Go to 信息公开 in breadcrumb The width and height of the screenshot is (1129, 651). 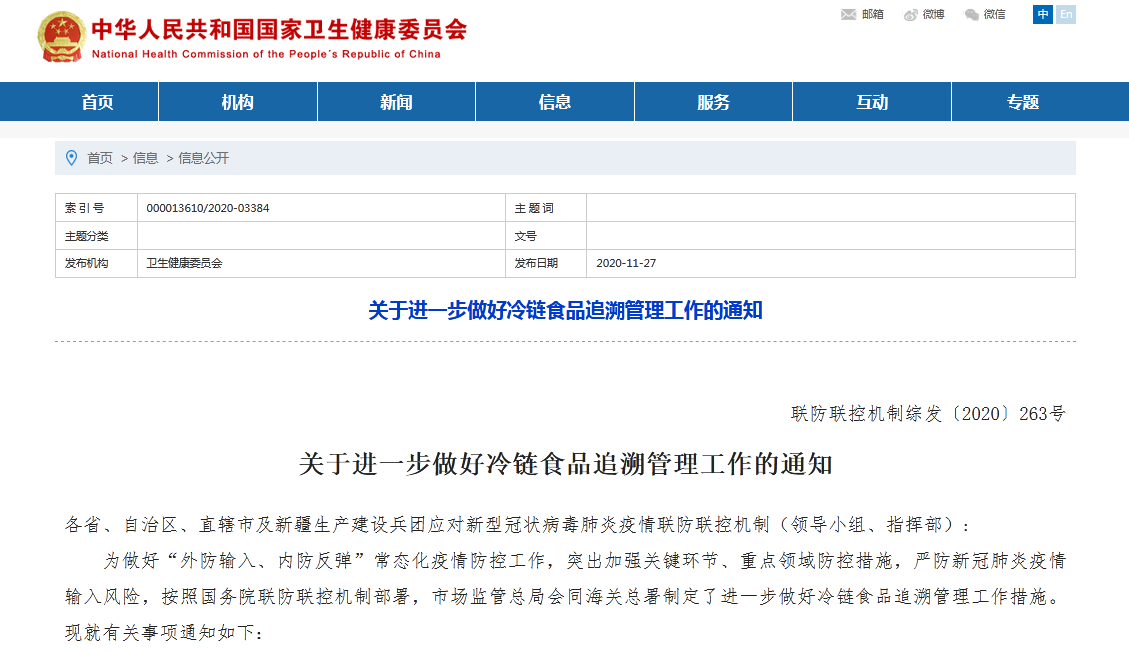tap(203, 158)
